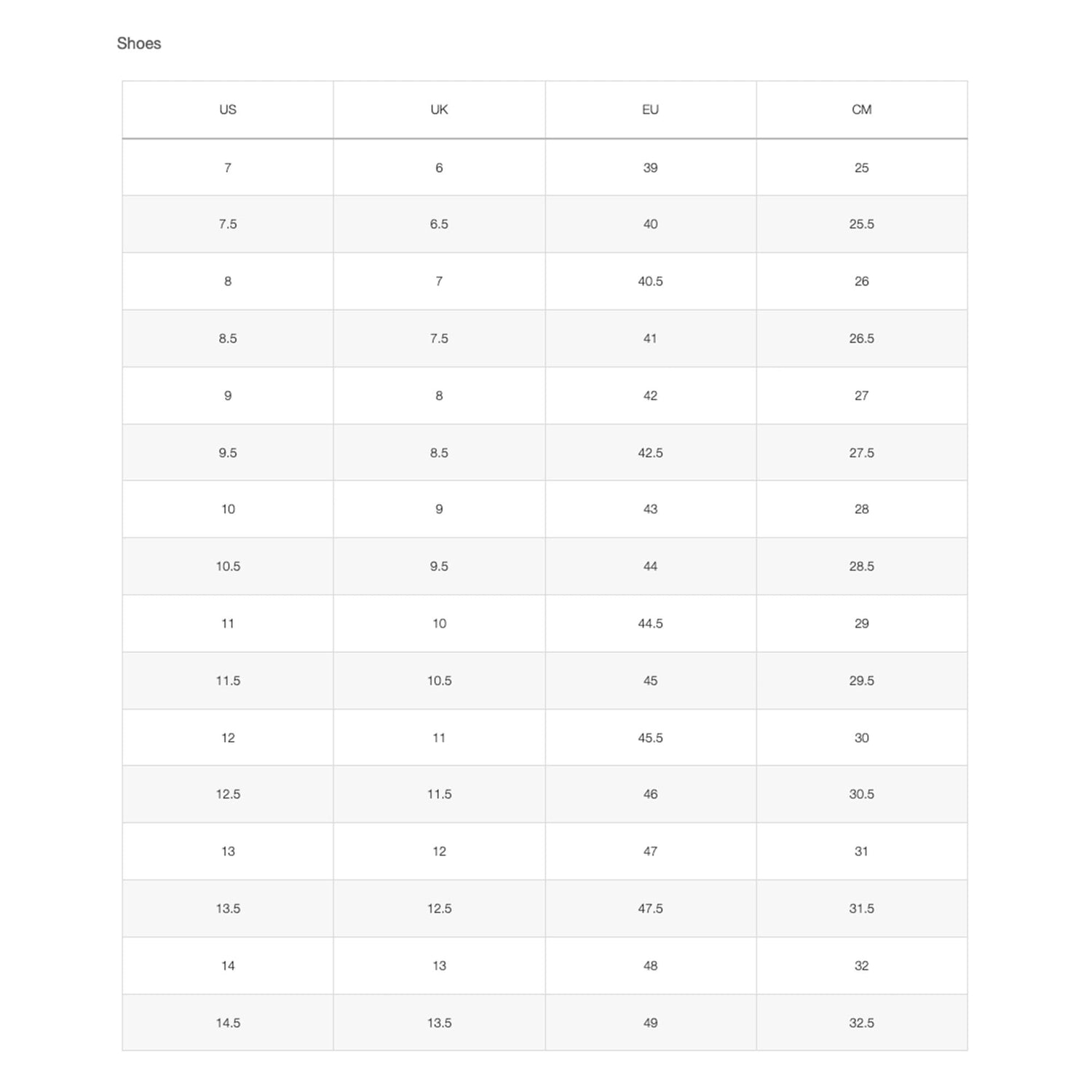Image resolution: width=1092 pixels, height=1092 pixels.
Task: Select the US size 14.5 cell
Action: [x=228, y=1023]
